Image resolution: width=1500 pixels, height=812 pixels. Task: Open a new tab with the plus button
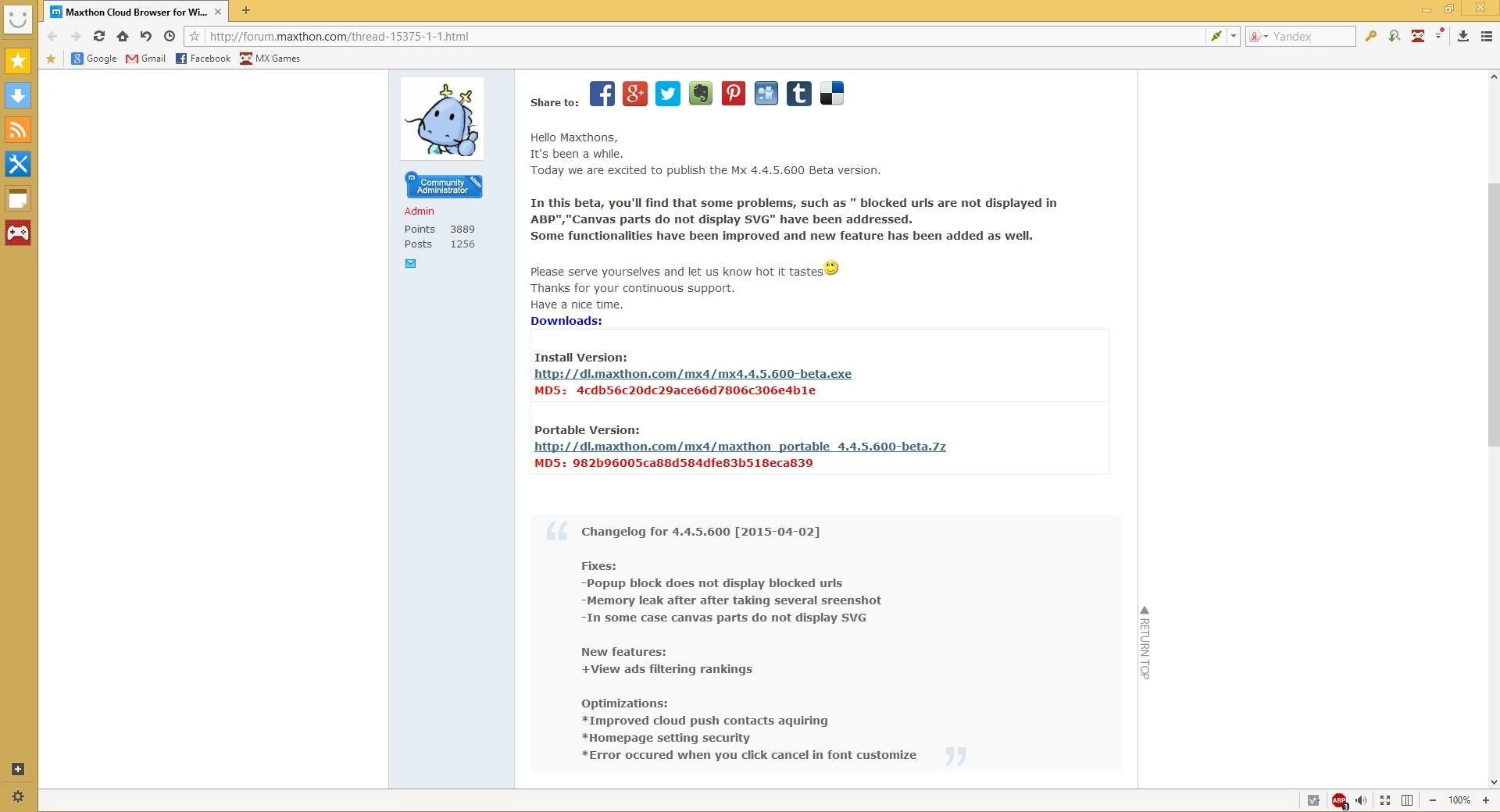[246, 10]
